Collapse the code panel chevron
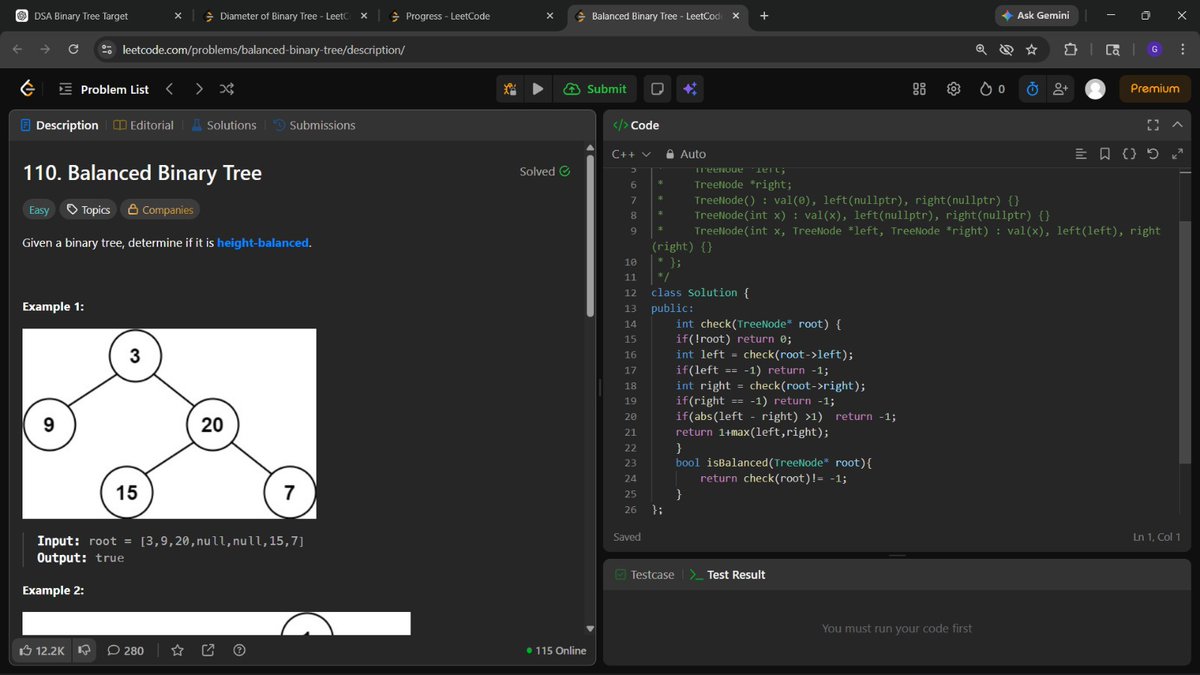Screen dimensions: 1200x675 point(1177,125)
